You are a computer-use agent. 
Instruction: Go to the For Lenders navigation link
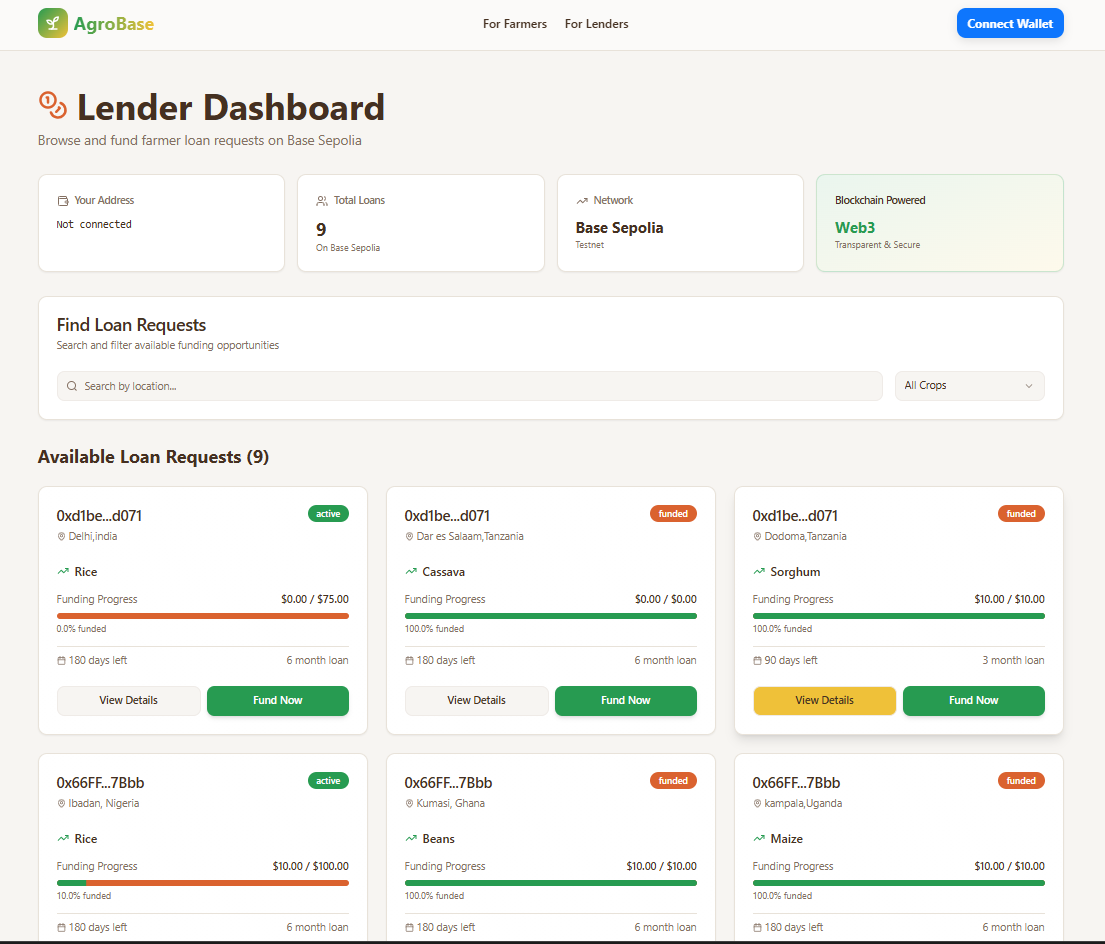pos(596,24)
